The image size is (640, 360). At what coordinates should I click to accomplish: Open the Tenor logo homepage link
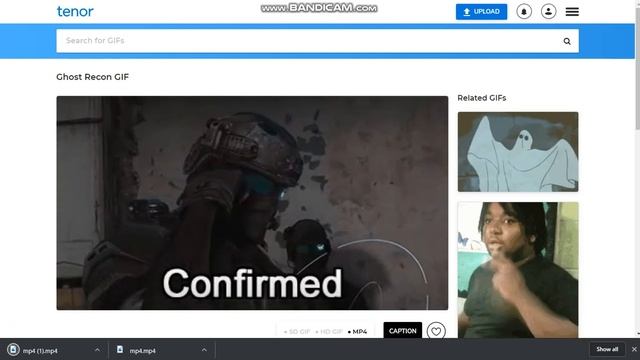(x=75, y=11)
